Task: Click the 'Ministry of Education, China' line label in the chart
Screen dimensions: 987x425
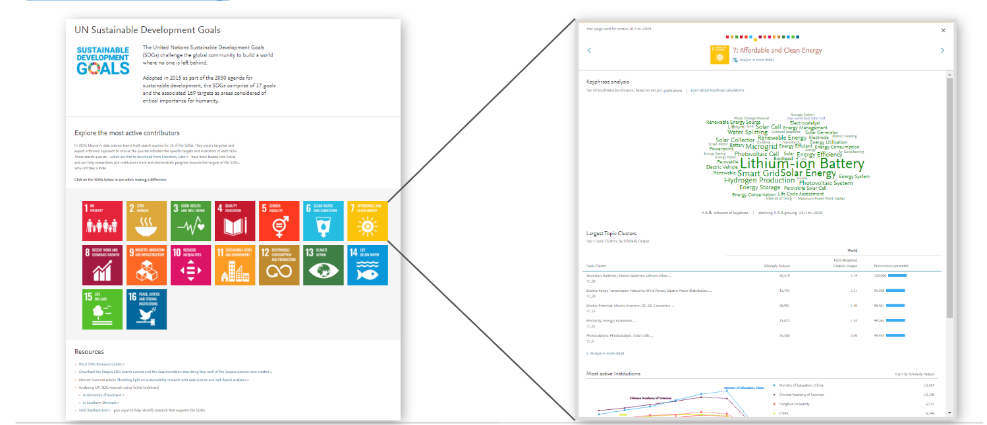Action: 744,388
